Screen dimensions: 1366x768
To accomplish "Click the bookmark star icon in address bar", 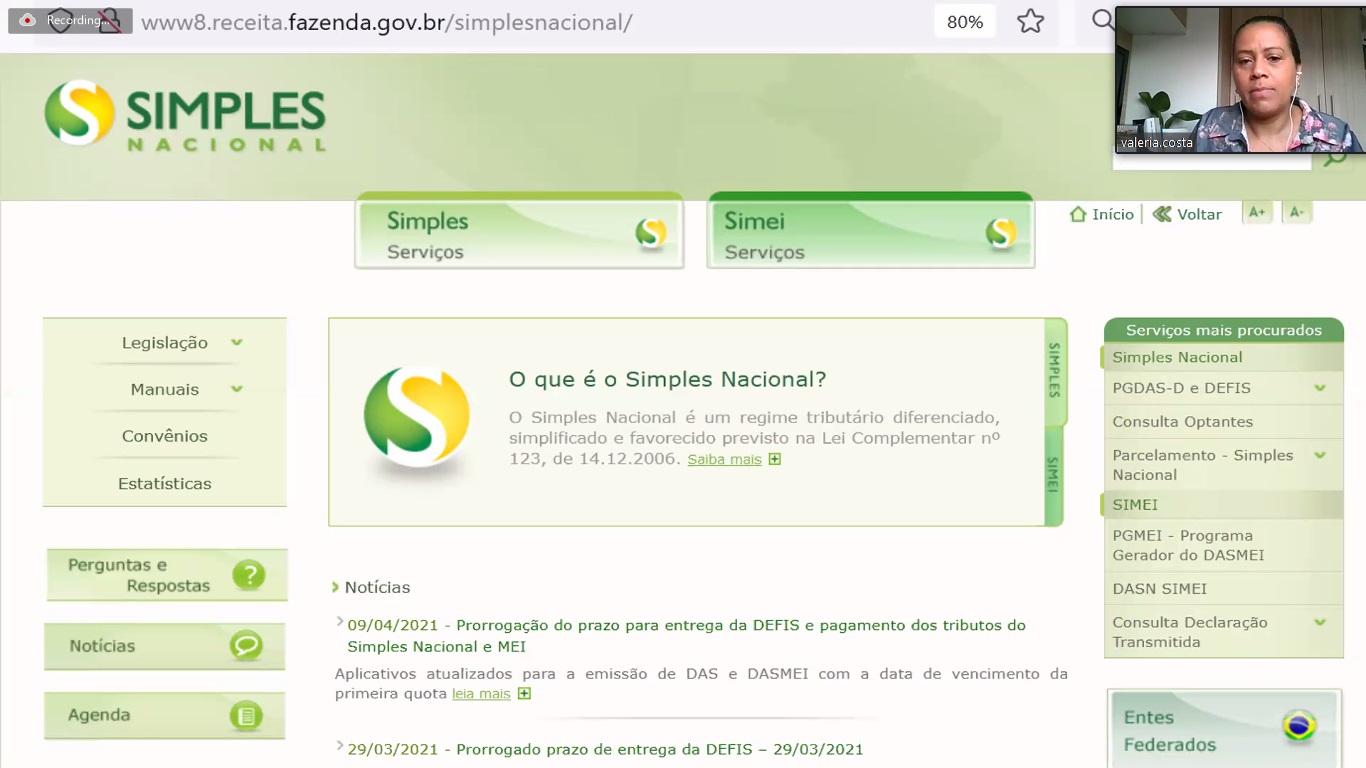I will click(x=1031, y=21).
